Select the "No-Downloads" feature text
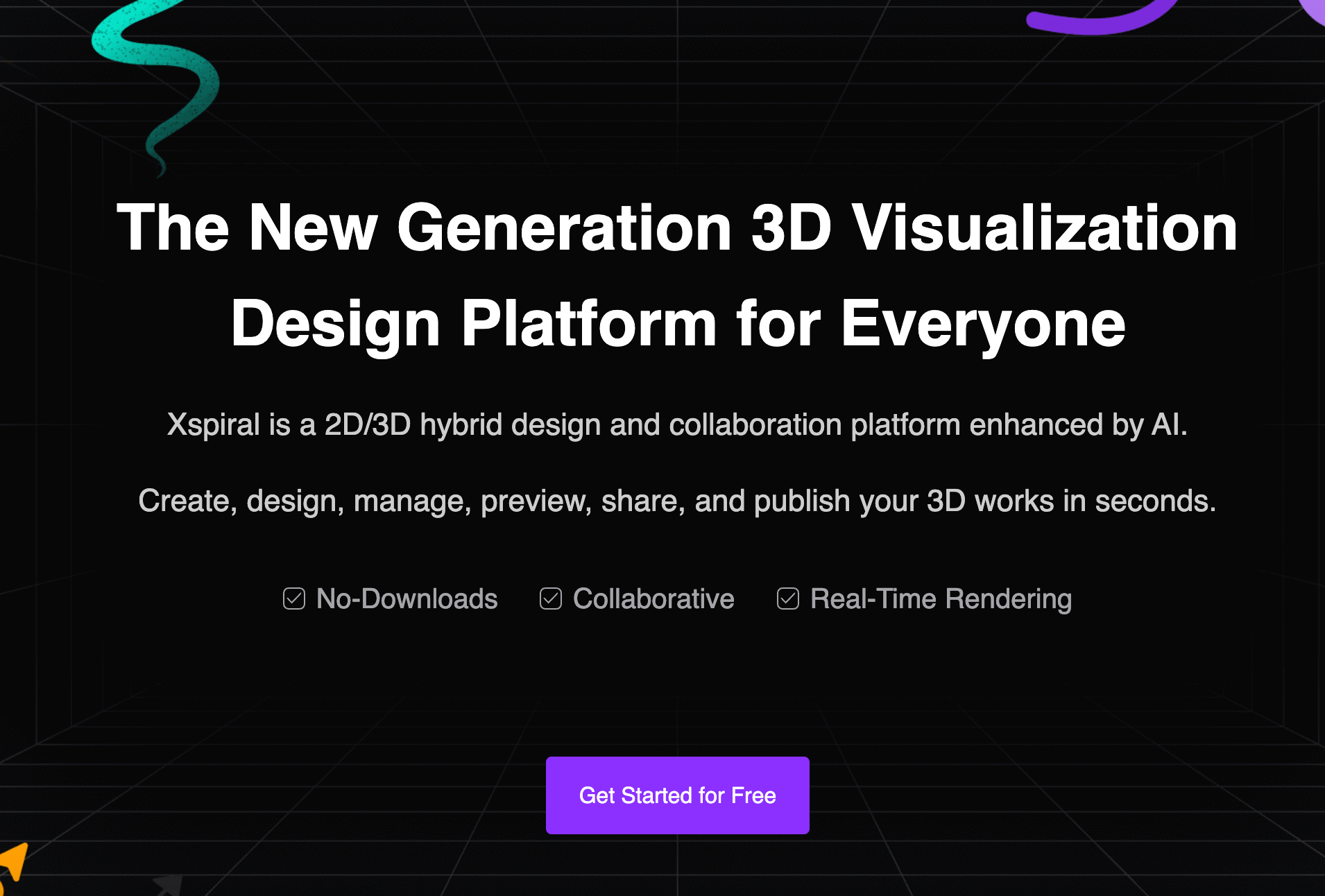The image size is (1325, 896). click(x=407, y=598)
